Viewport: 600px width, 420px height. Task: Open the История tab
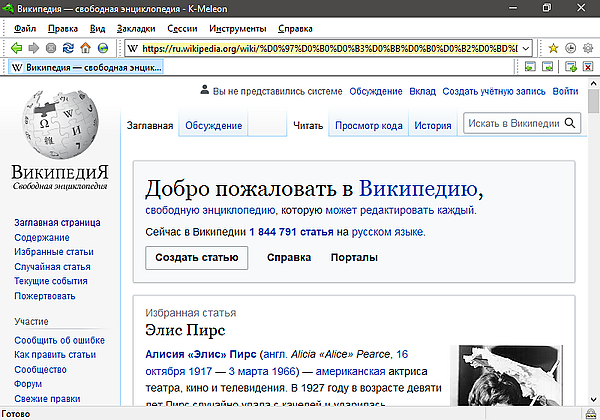[x=433, y=125]
